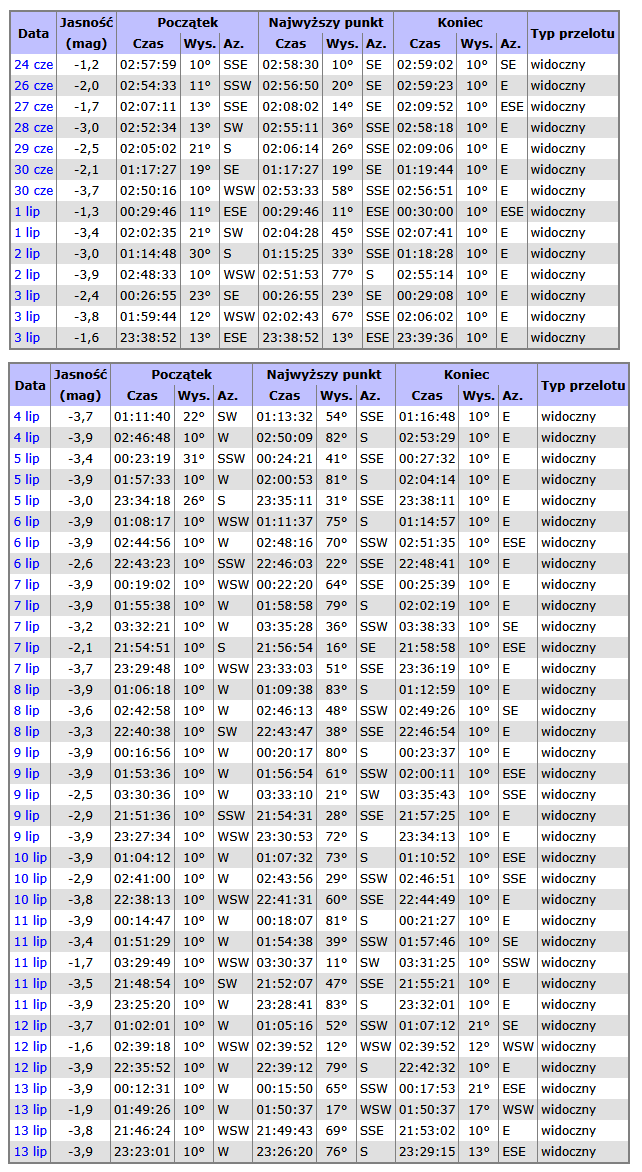Click the altitude value 82°

337,437
